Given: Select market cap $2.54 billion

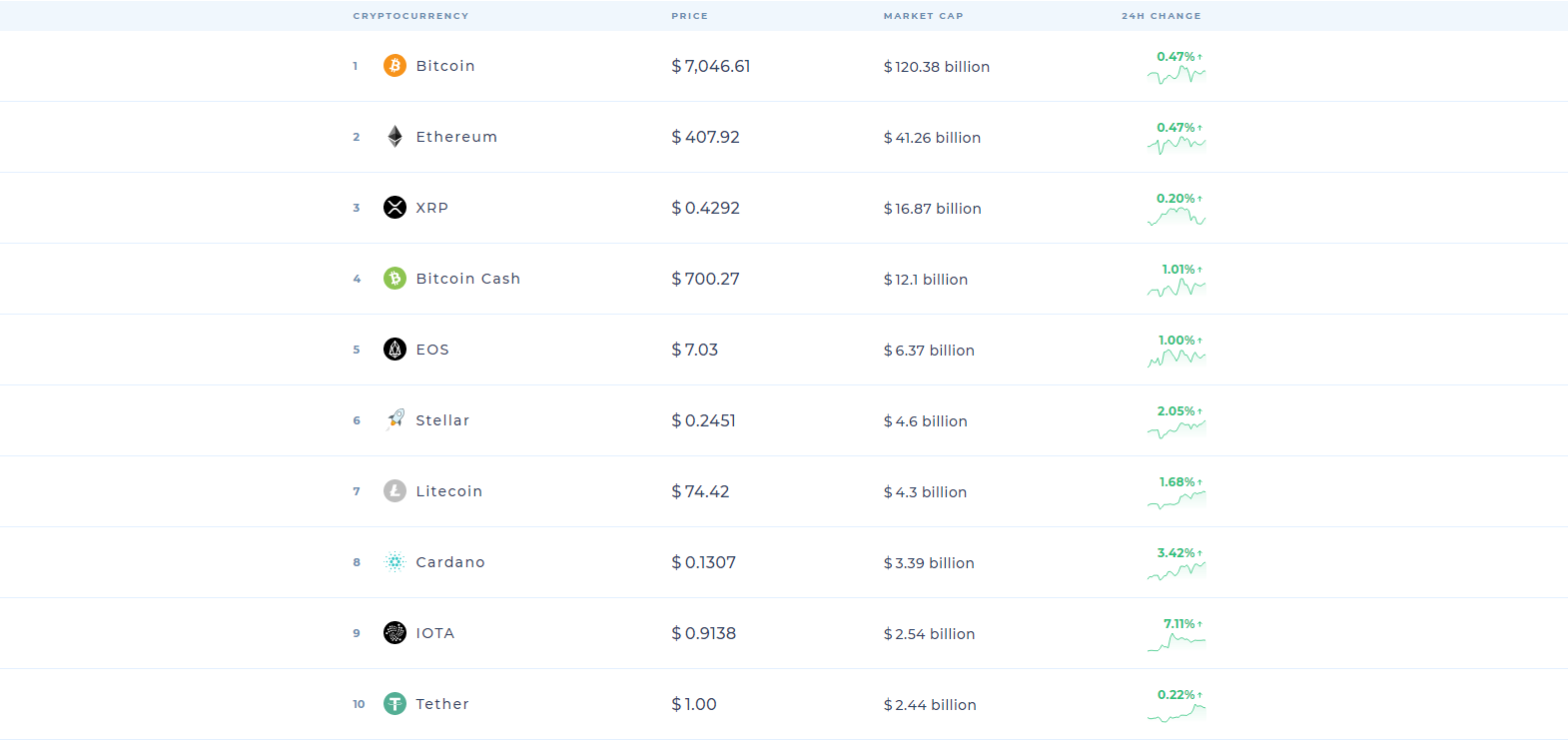Looking at the screenshot, I should coord(929,634).
